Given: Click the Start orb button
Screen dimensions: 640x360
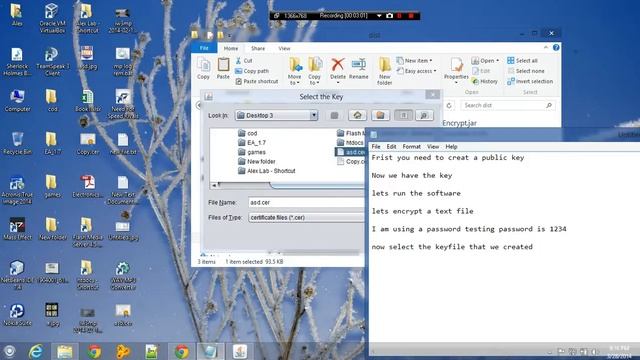Looking at the screenshot, I should [x=9, y=351].
